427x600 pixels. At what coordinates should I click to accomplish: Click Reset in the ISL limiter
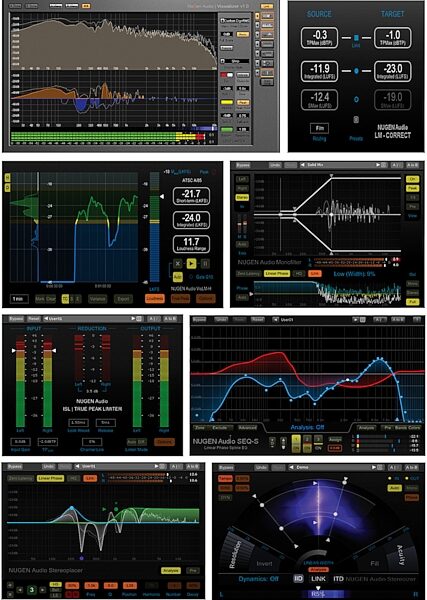pos(34,318)
